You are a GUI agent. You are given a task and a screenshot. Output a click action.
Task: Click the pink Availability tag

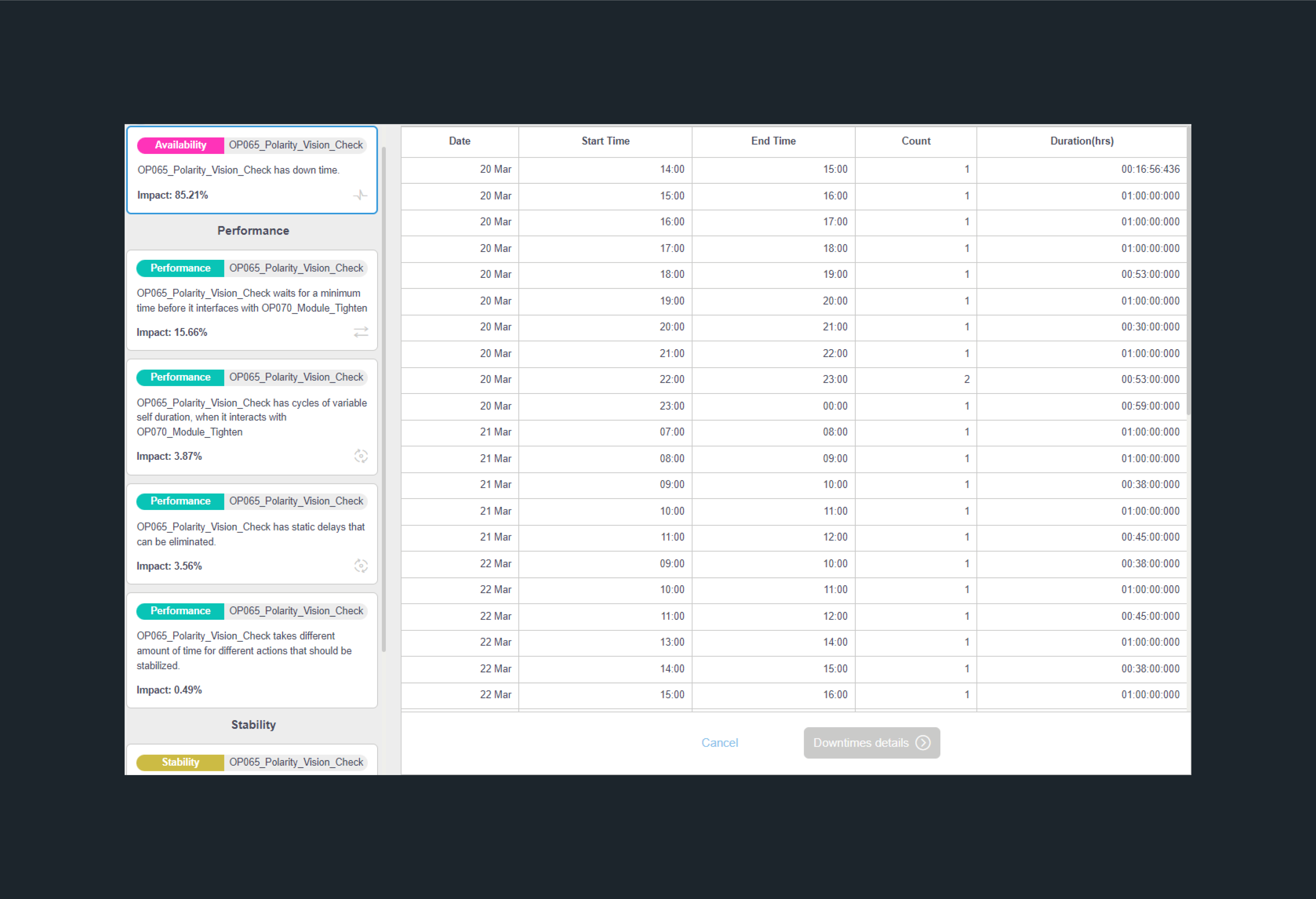click(180, 145)
